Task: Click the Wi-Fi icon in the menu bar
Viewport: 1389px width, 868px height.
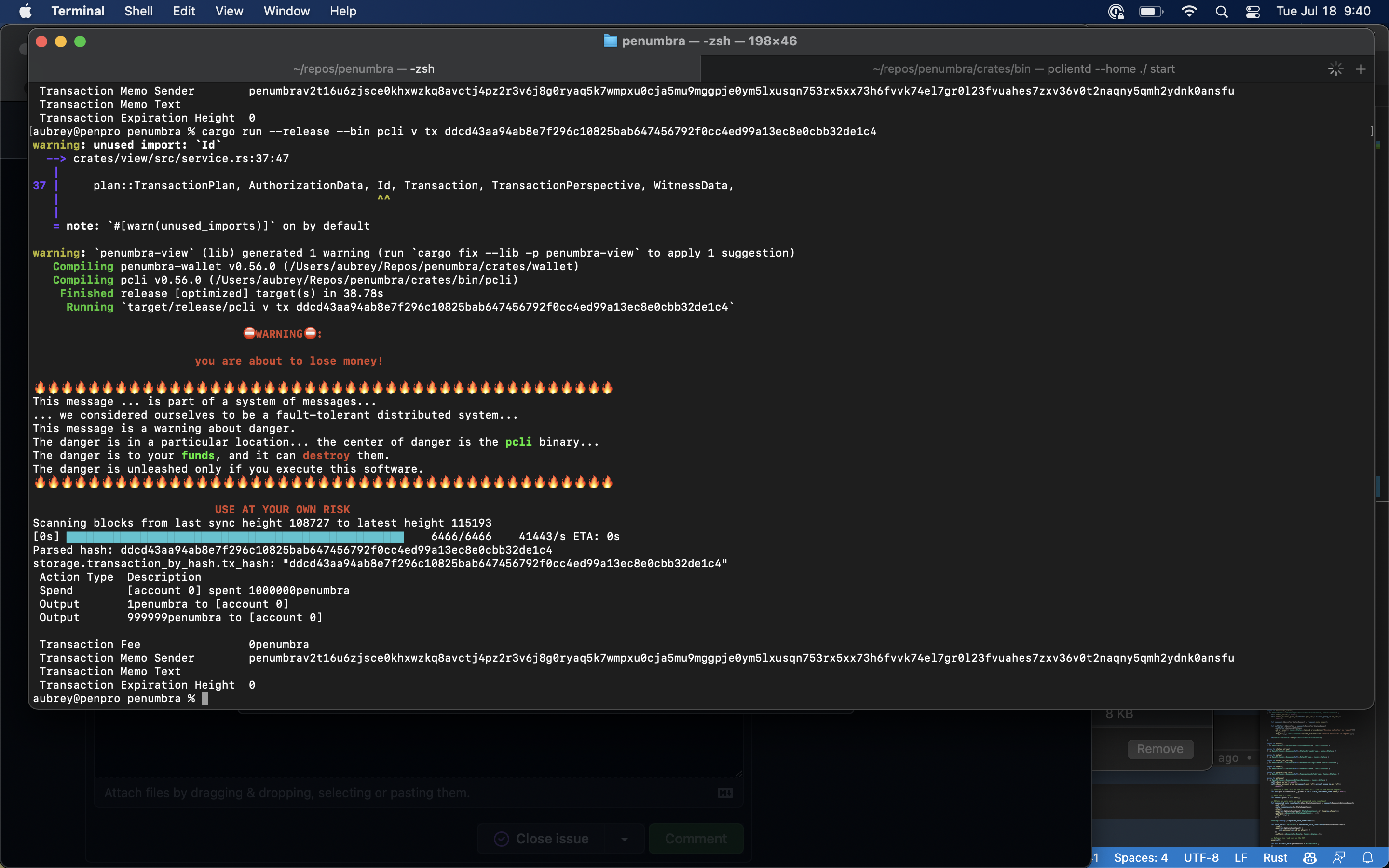Action: coord(1189,12)
